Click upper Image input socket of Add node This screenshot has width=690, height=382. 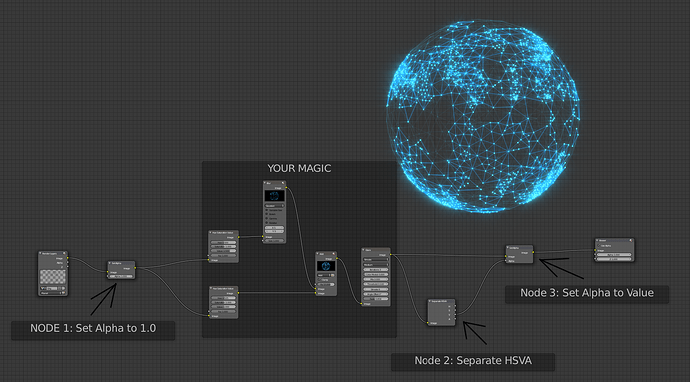[x=316, y=289]
